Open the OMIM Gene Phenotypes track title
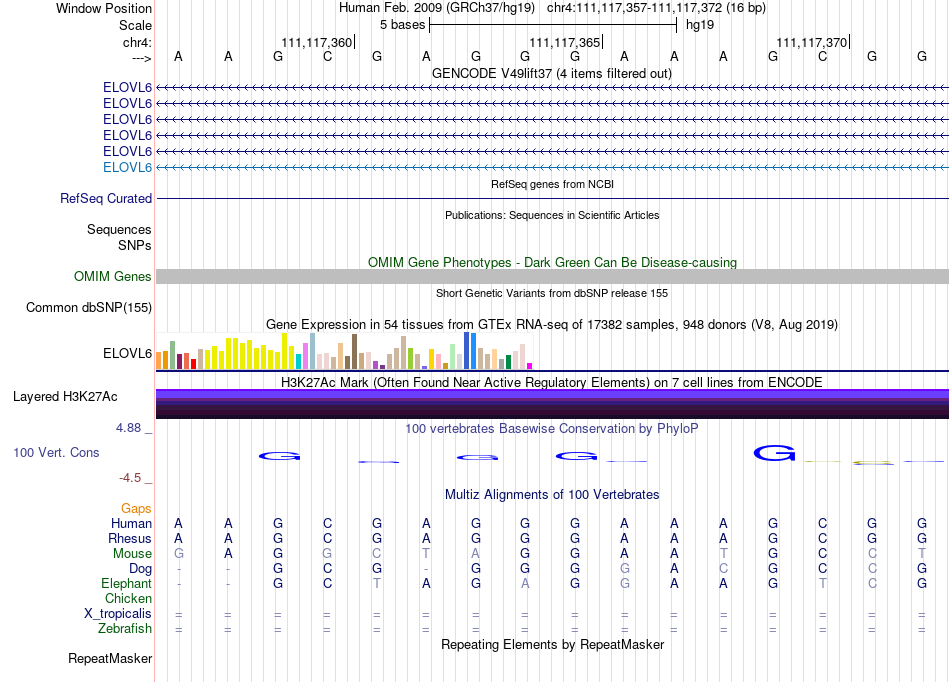The image size is (950, 682). [552, 262]
